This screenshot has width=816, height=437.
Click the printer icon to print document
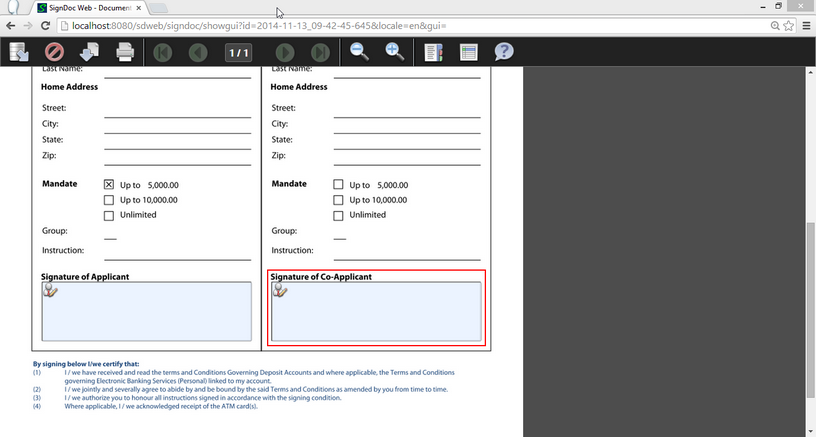pos(124,52)
